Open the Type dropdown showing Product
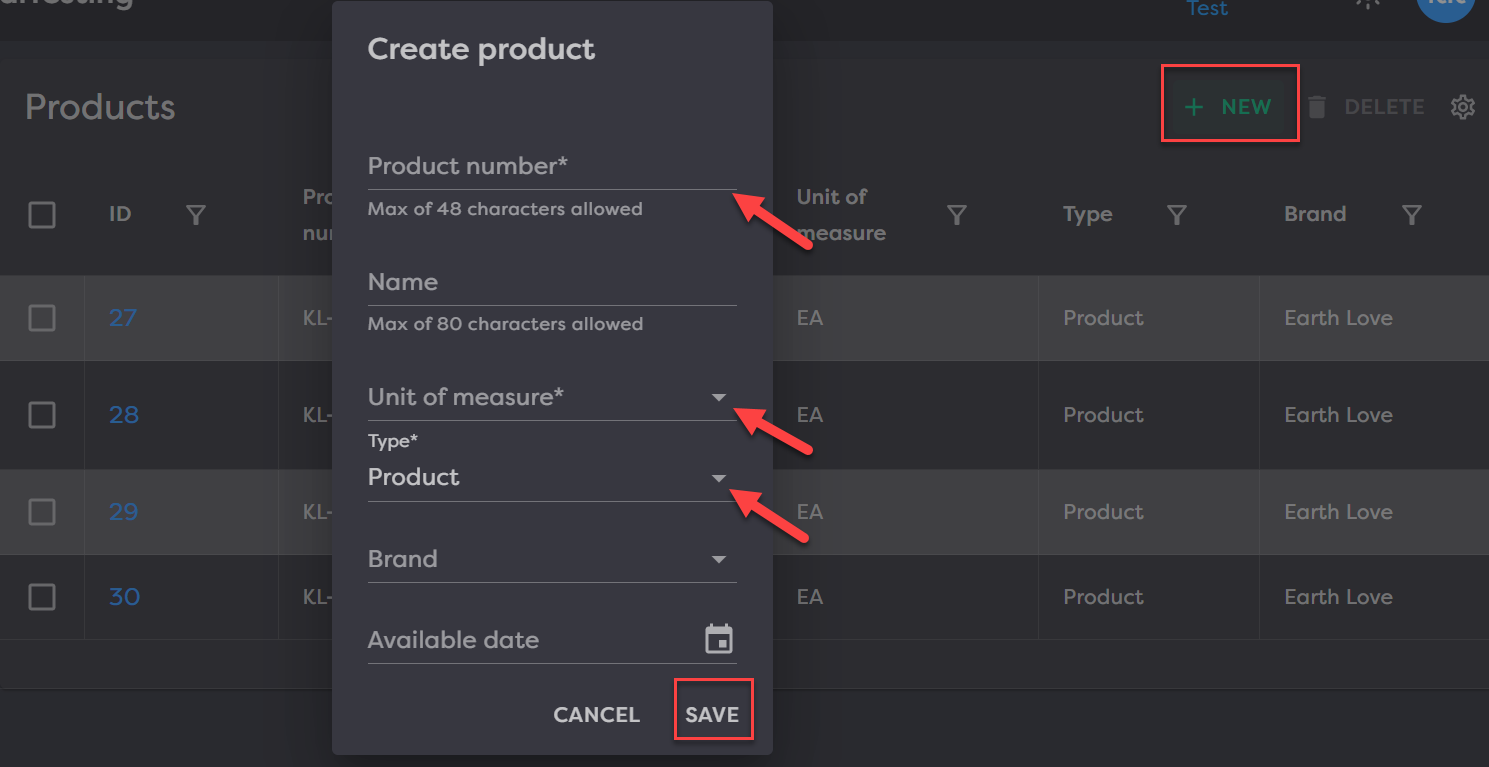The height and width of the screenshot is (767, 1489). [x=718, y=478]
